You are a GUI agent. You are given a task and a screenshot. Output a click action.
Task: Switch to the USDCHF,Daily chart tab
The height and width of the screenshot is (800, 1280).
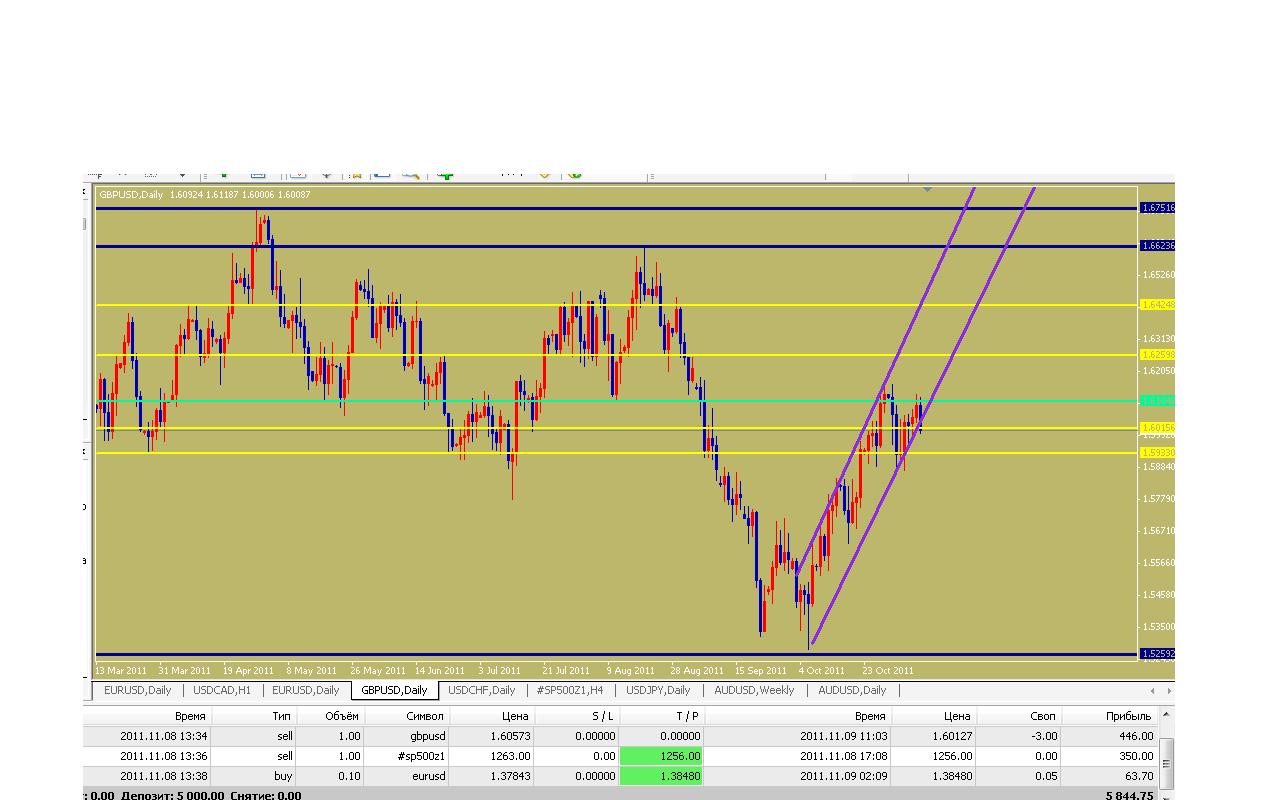pyautogui.click(x=481, y=690)
